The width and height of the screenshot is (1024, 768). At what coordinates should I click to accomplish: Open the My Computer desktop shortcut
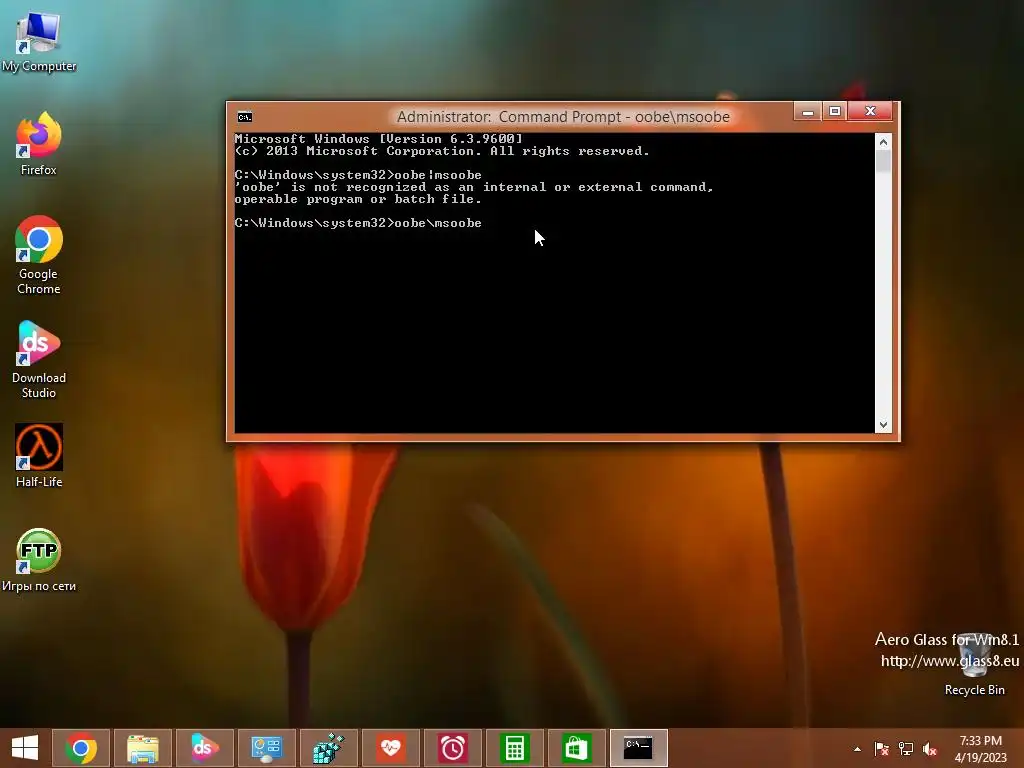pyautogui.click(x=39, y=41)
